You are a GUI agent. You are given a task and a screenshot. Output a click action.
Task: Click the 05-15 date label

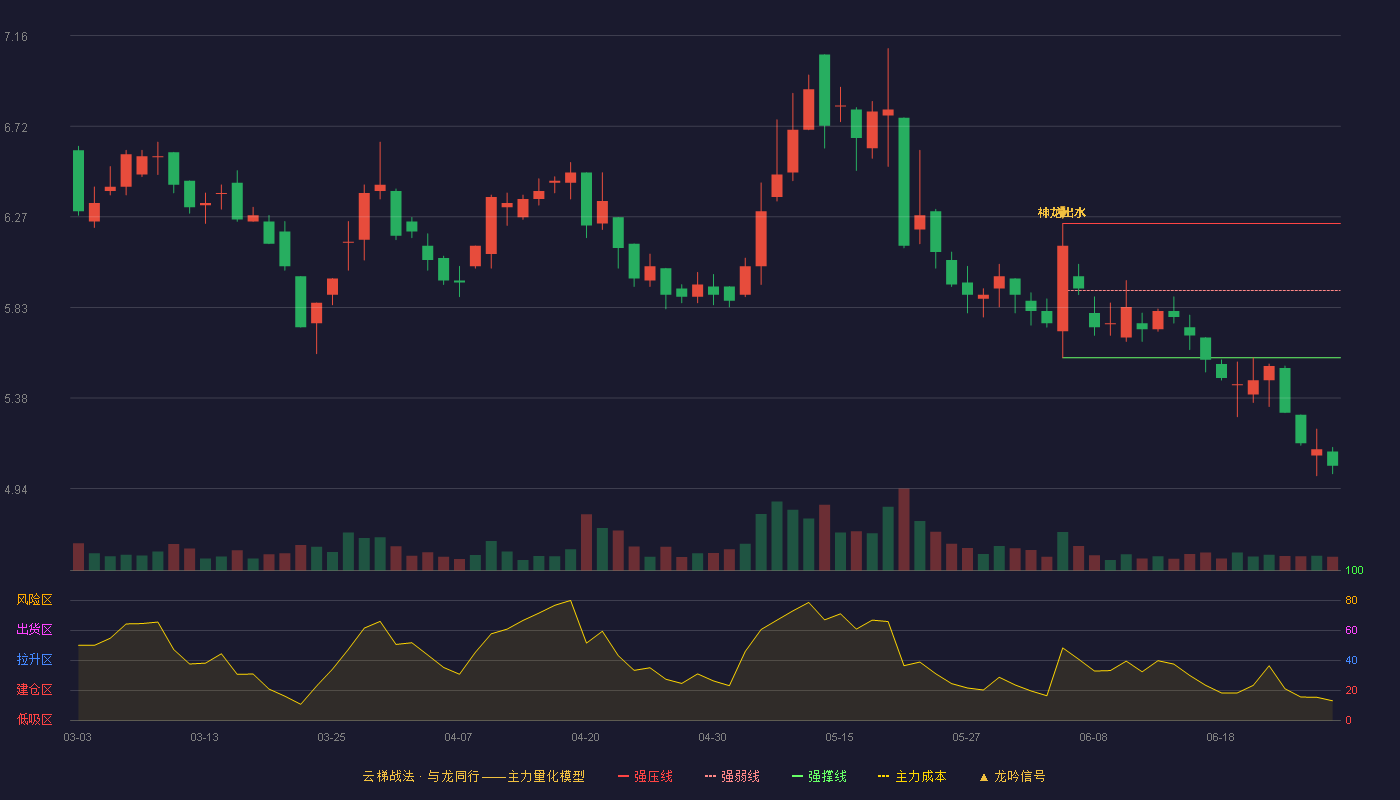pos(839,737)
